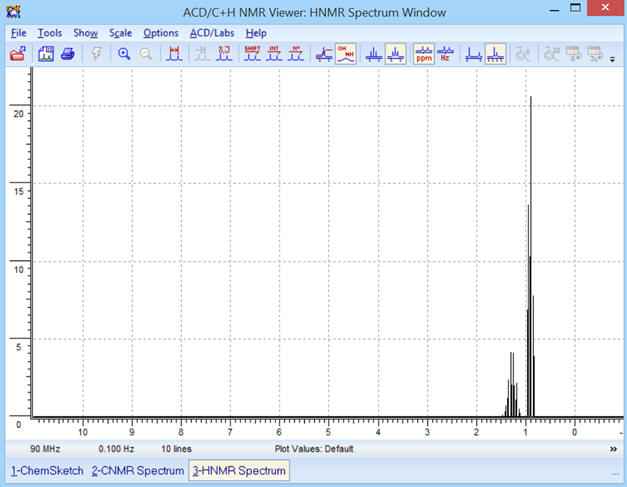Open the Help menu
This screenshot has height=487, width=627.
pyautogui.click(x=256, y=33)
